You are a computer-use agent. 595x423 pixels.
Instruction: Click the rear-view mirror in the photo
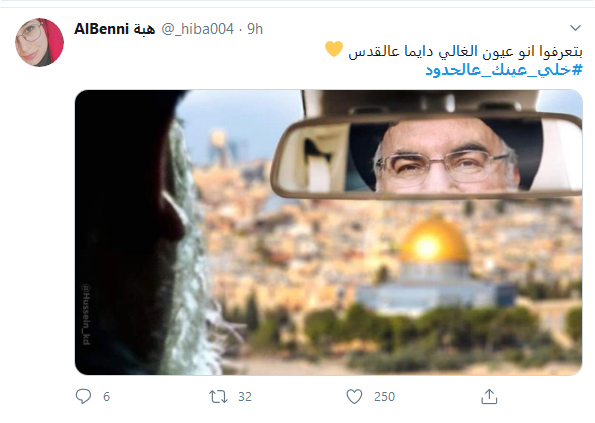point(426,156)
